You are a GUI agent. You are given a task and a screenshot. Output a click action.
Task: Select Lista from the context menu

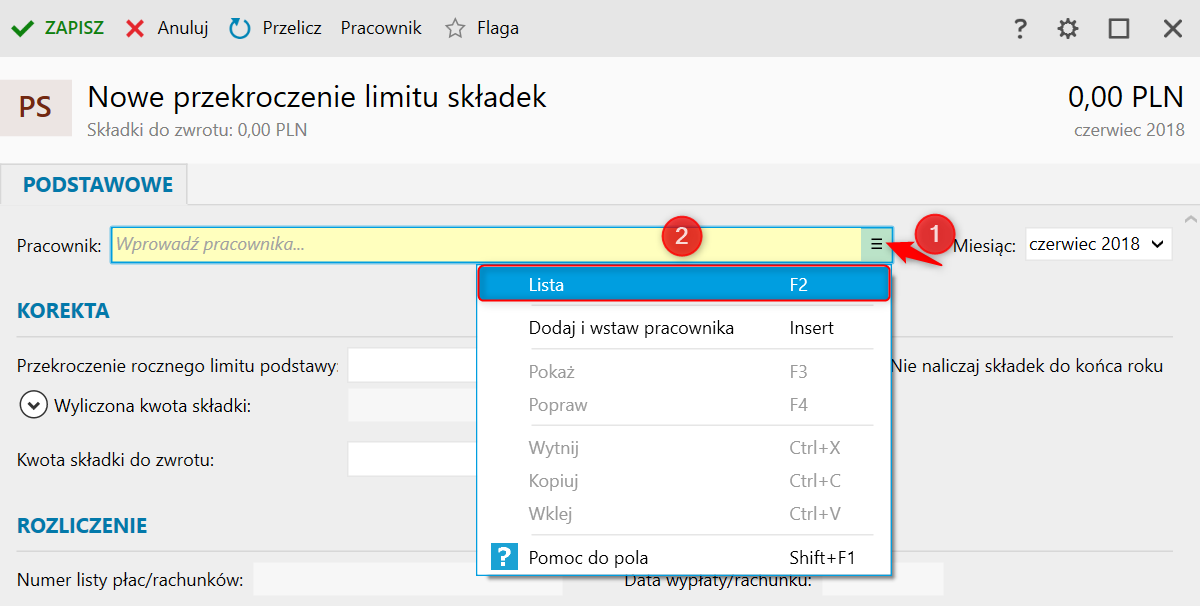[683, 285]
